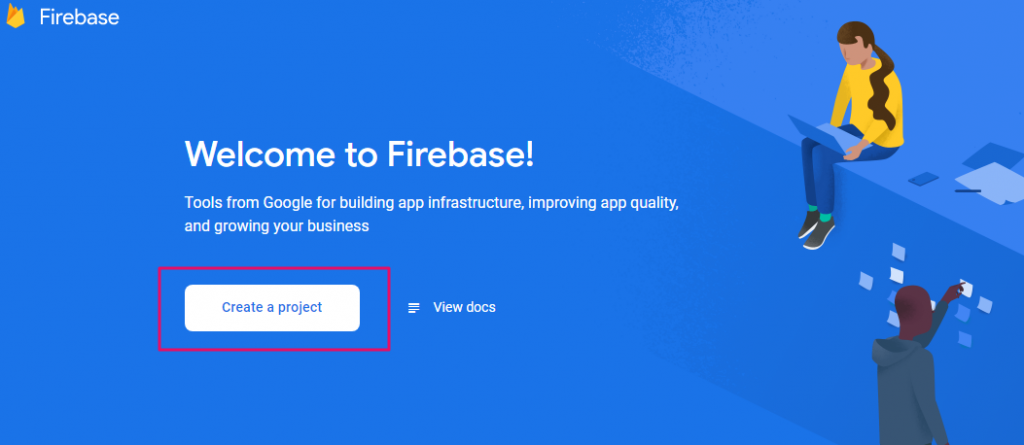Click the small dark blue tablet on ledge

pyautogui.click(x=923, y=178)
